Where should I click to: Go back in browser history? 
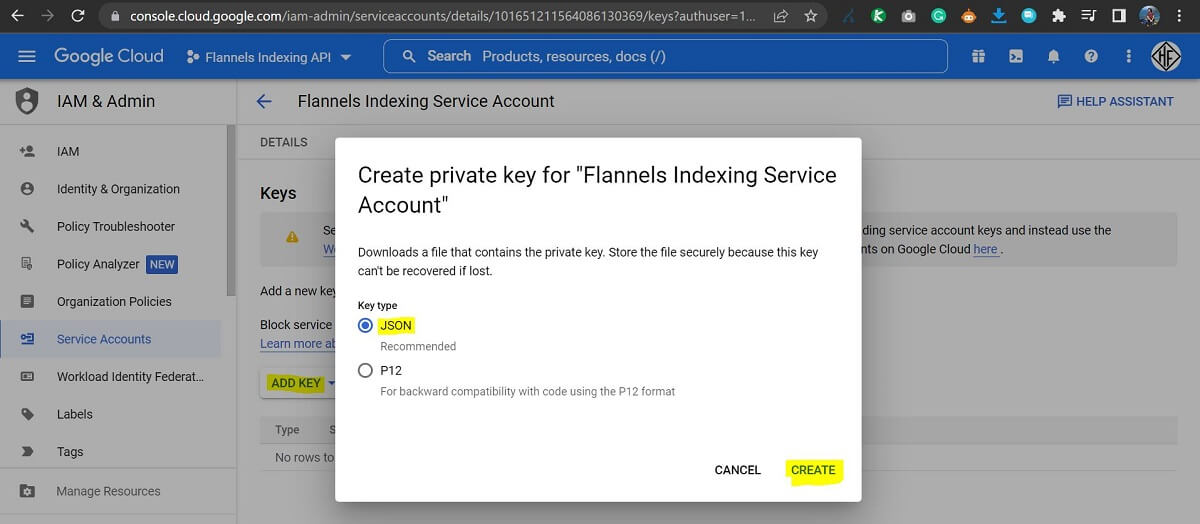coord(17,16)
